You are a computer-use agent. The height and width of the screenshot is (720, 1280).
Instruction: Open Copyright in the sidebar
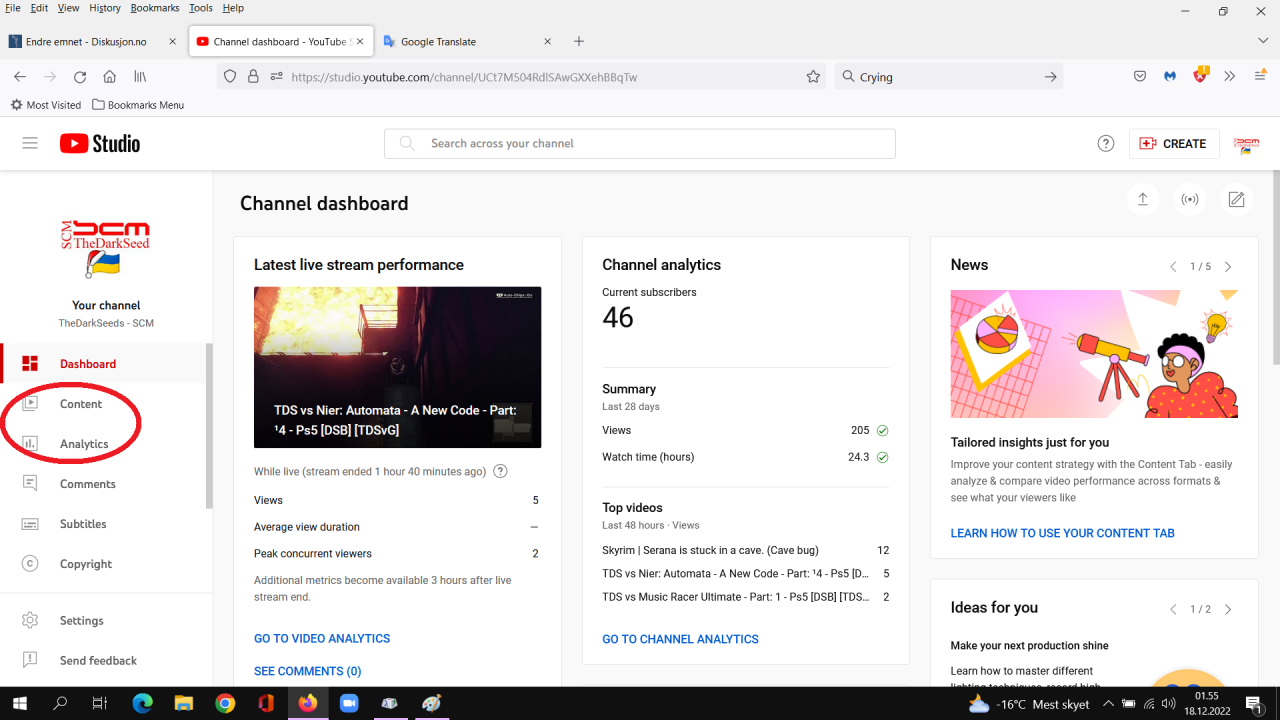pyautogui.click(x=85, y=564)
